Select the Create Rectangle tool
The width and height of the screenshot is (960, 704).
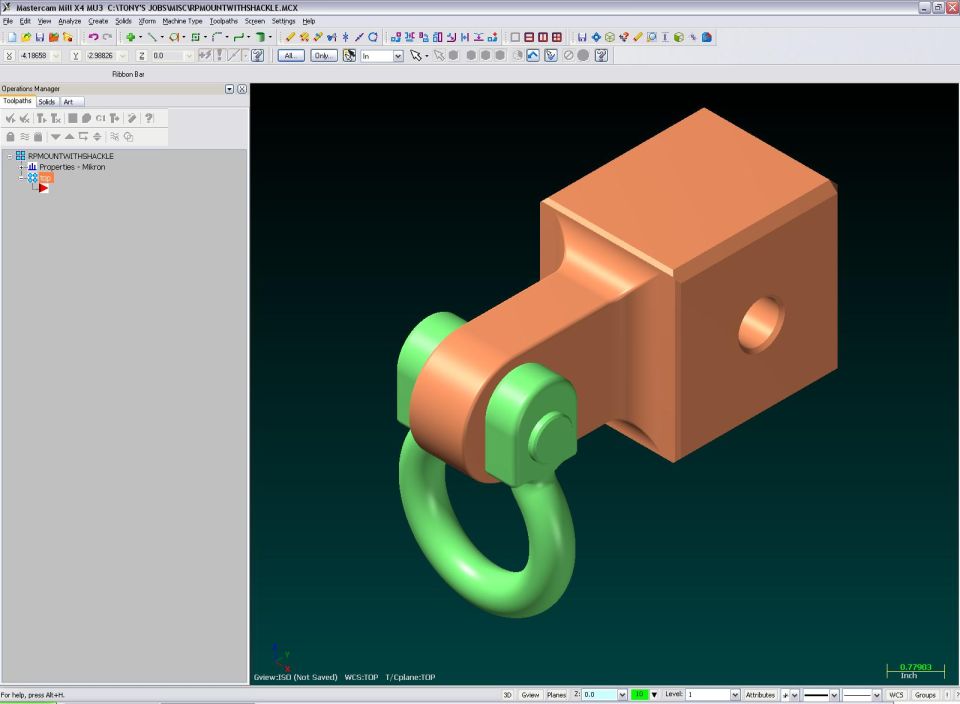(x=195, y=37)
